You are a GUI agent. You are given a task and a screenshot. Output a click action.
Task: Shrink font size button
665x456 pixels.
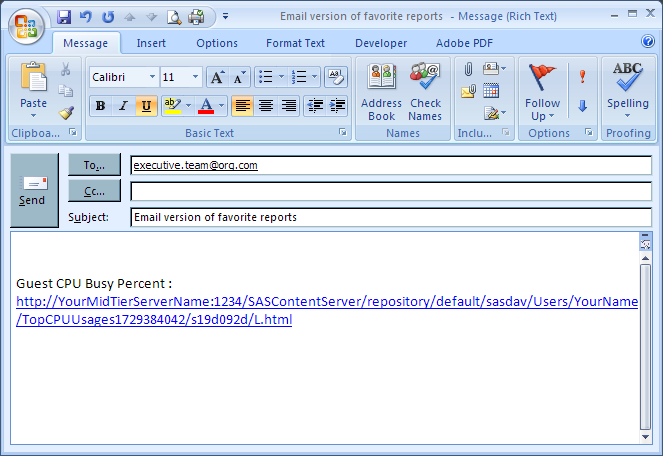pyautogui.click(x=239, y=77)
